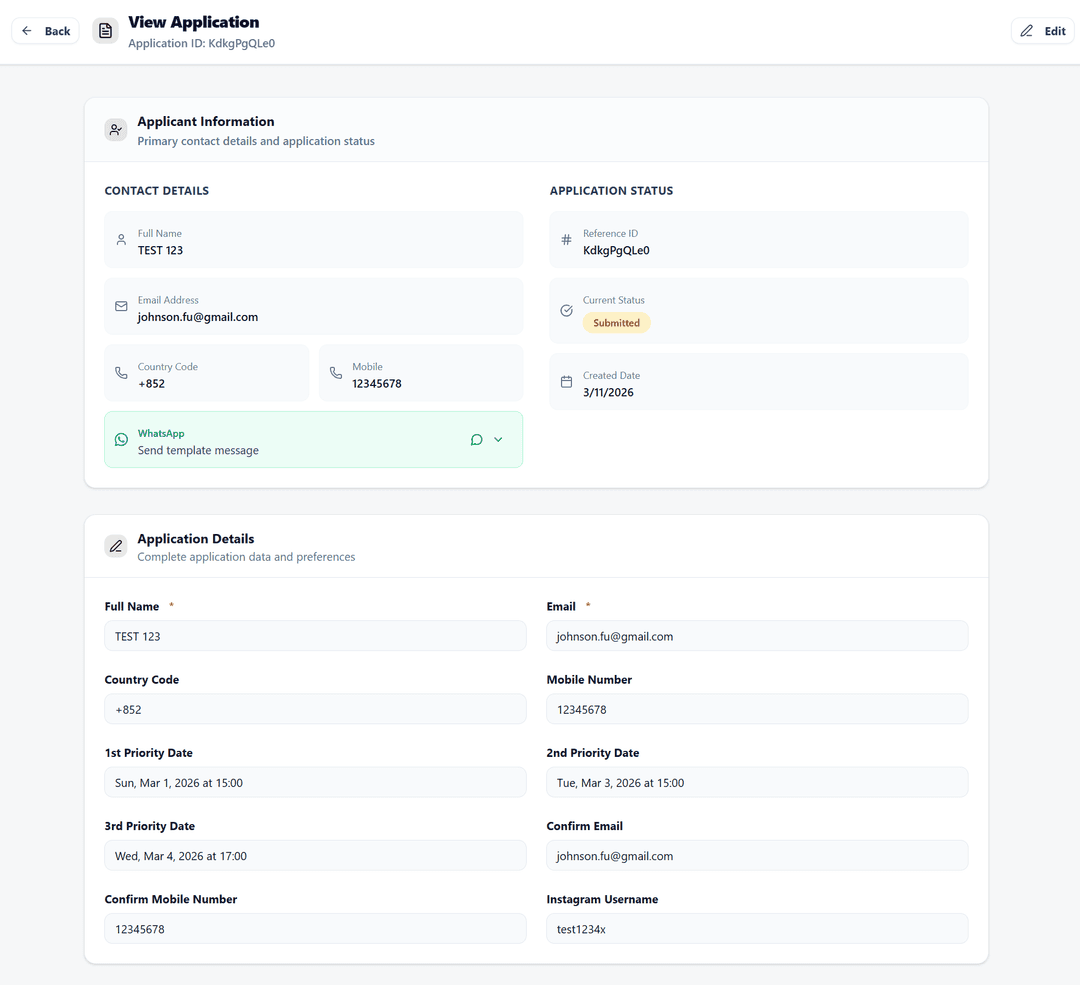The height and width of the screenshot is (985, 1080).
Task: Click the Submitted status badge
Action: coord(616,322)
